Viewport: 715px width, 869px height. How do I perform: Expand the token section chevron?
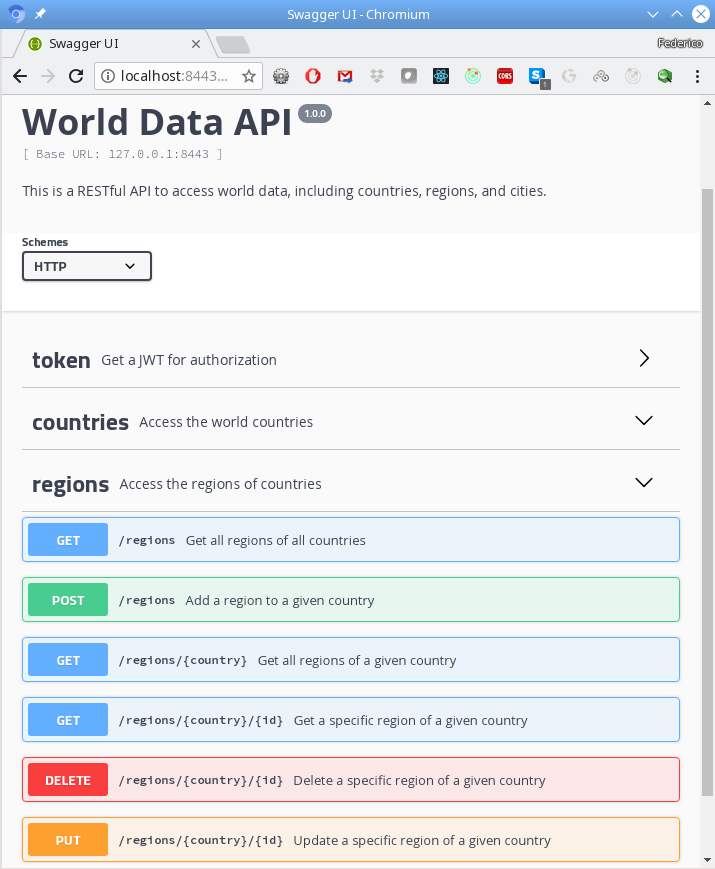click(644, 358)
